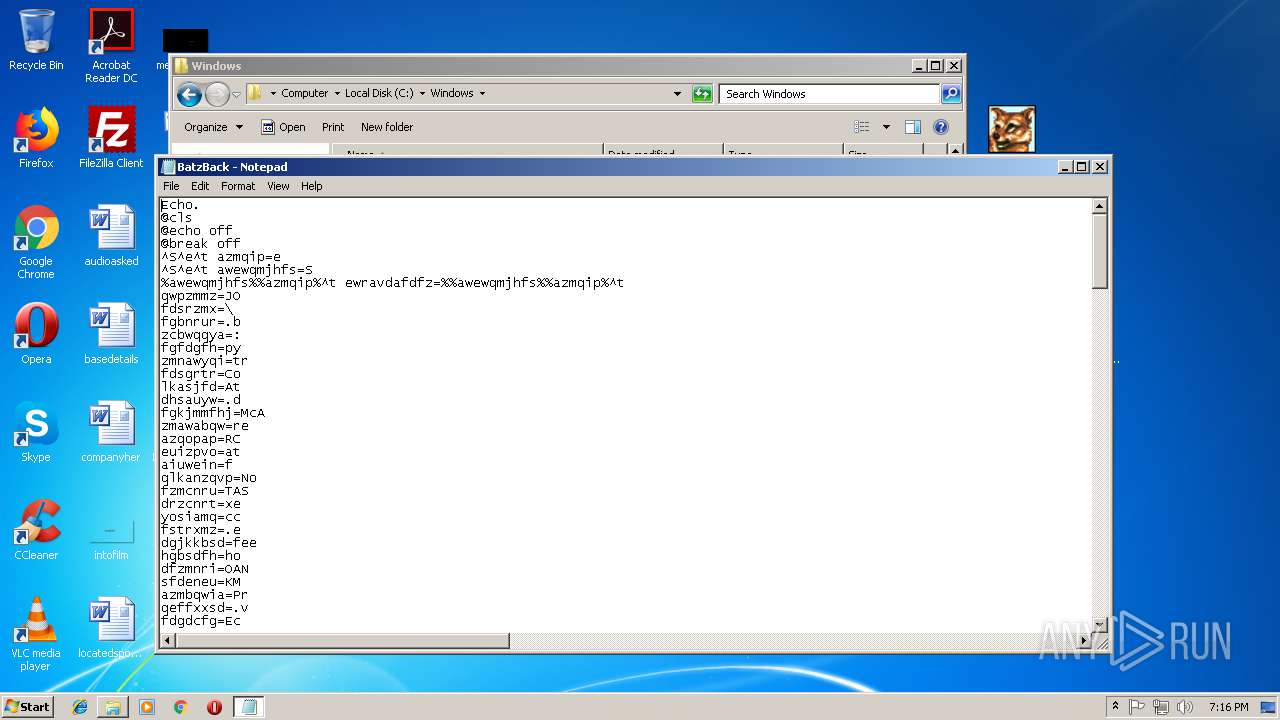This screenshot has height=720, width=1280.
Task: Click the explorer refresh button
Action: point(702,94)
